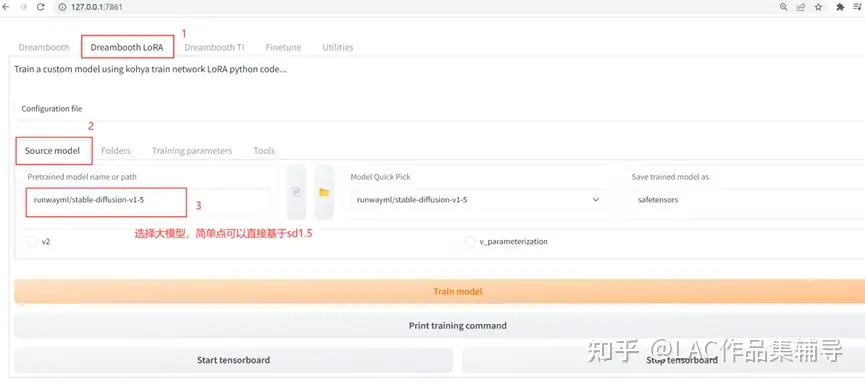Select the Source model sub-tab

tap(52, 151)
